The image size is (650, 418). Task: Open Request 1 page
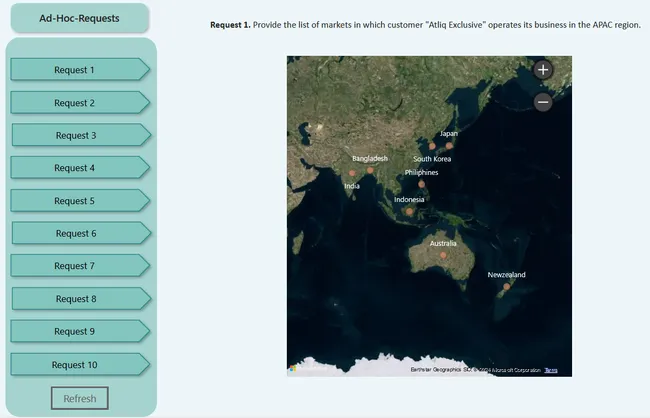tap(80, 70)
